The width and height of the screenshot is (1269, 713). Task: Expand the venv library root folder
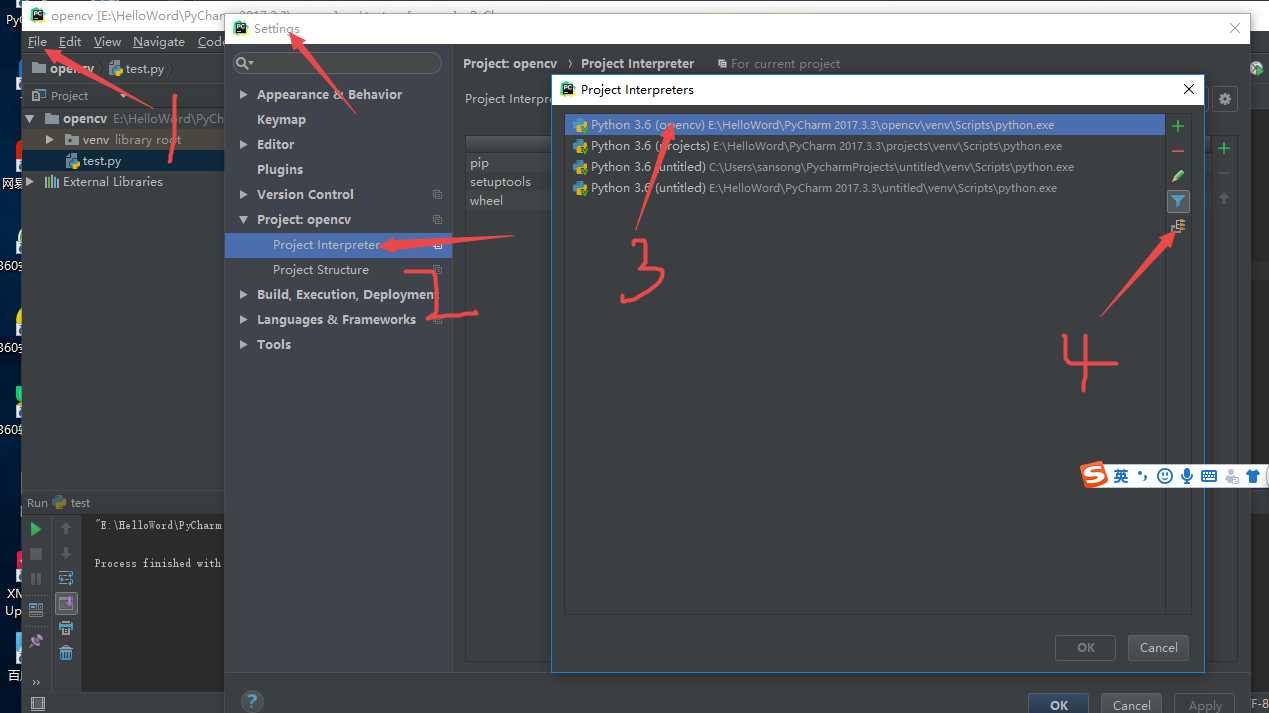50,140
